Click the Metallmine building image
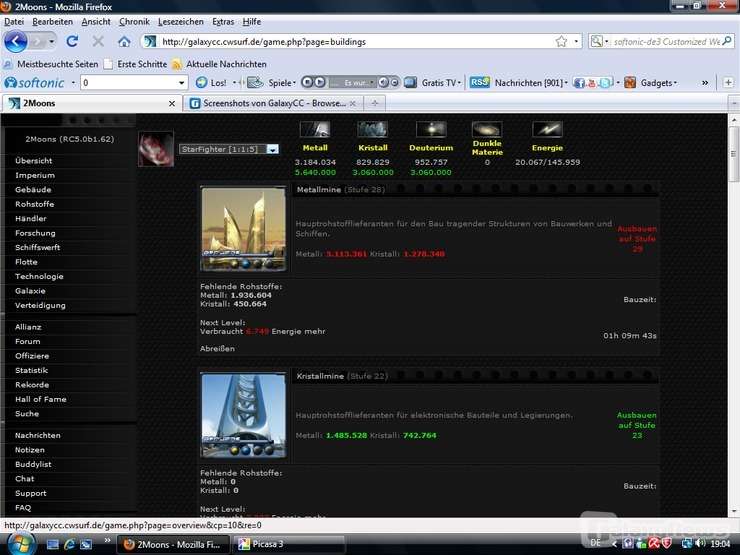 (x=244, y=229)
